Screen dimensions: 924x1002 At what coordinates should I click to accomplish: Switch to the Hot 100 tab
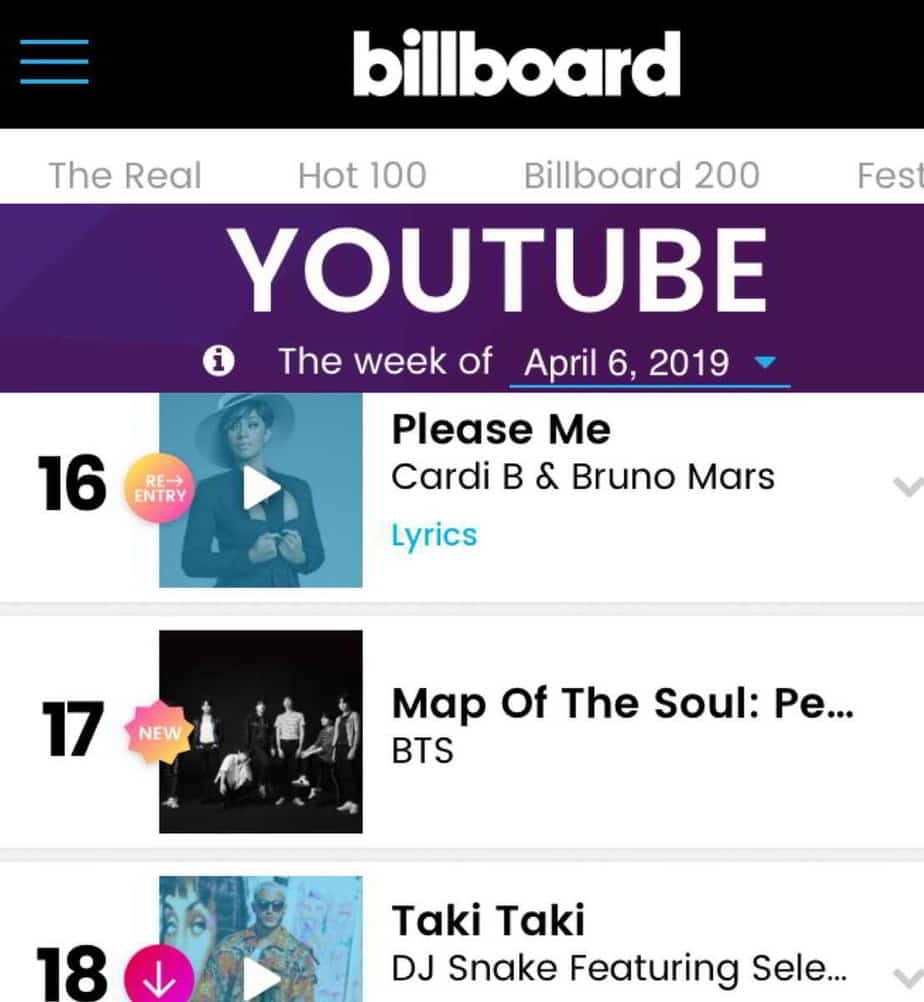click(362, 176)
